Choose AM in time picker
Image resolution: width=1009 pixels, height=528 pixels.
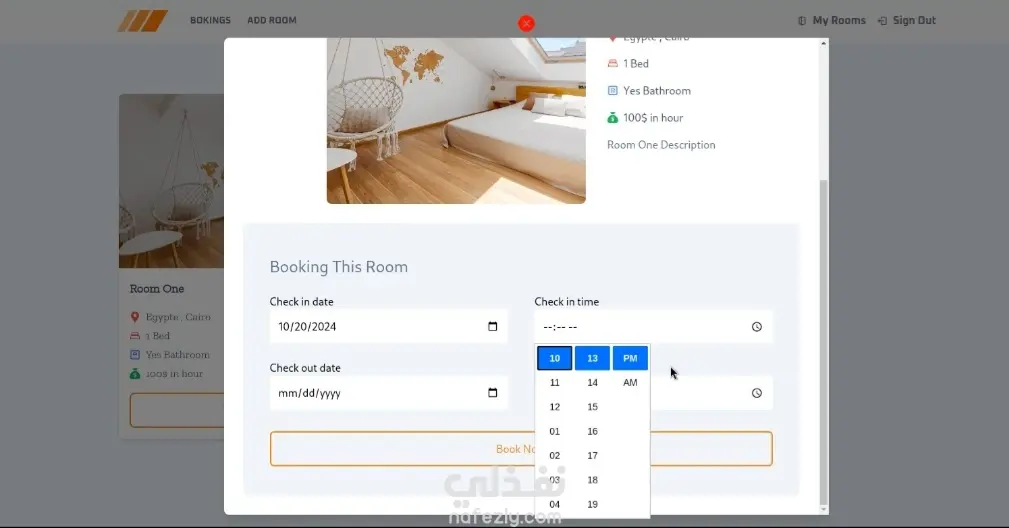[x=630, y=383]
